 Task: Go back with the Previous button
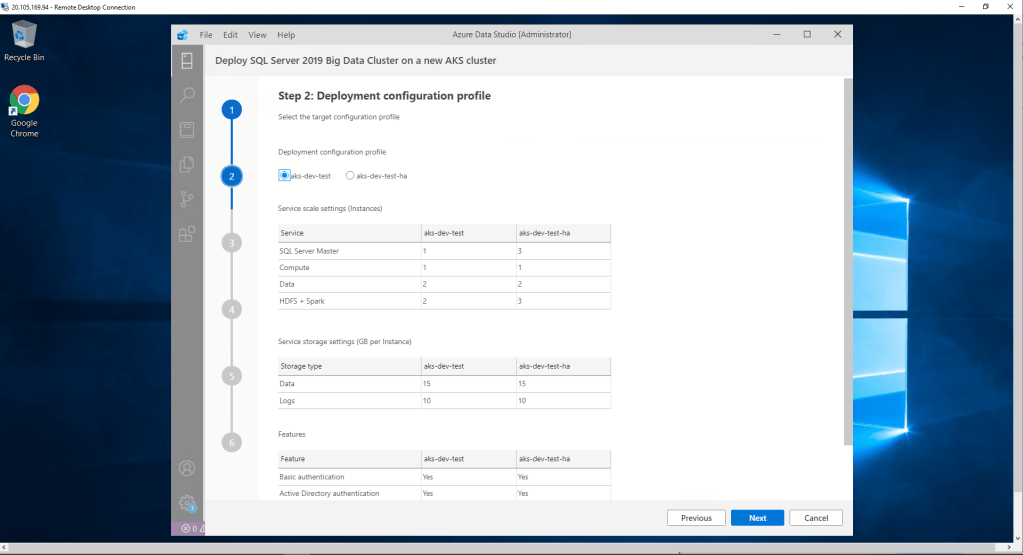(696, 518)
